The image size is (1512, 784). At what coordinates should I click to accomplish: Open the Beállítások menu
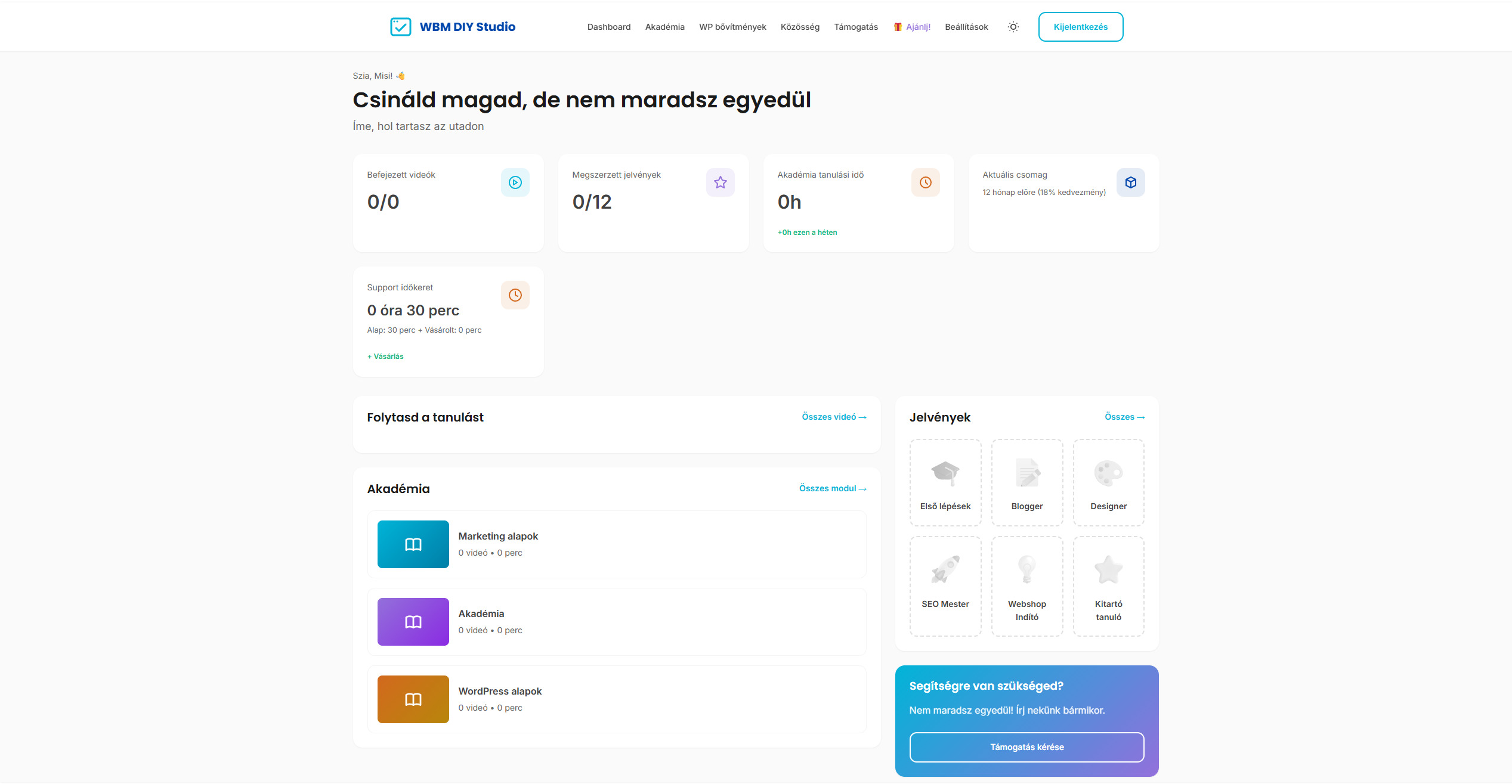966,26
